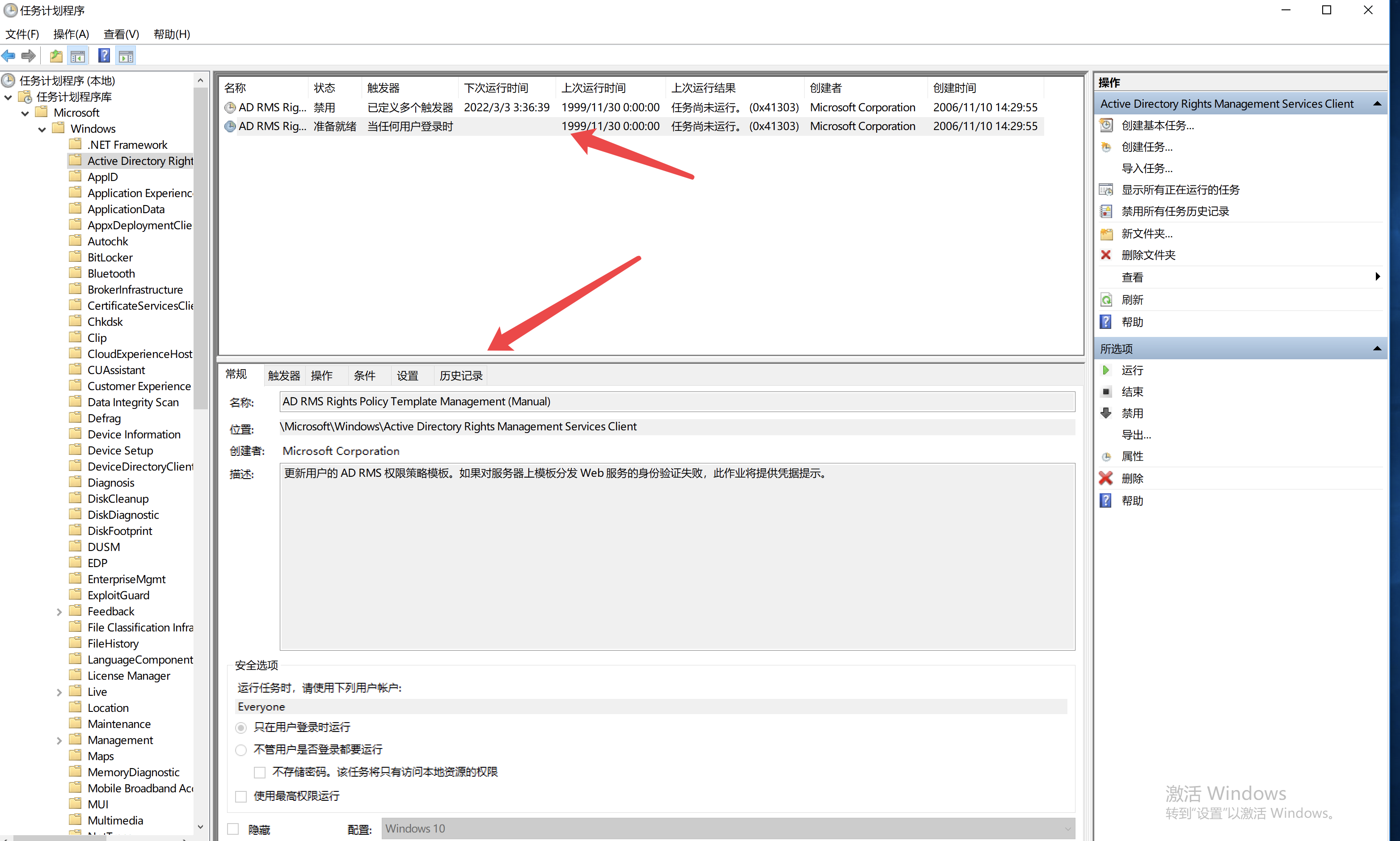Click the red 删除 icon under 所选项
1400x841 pixels.
(x=1105, y=478)
